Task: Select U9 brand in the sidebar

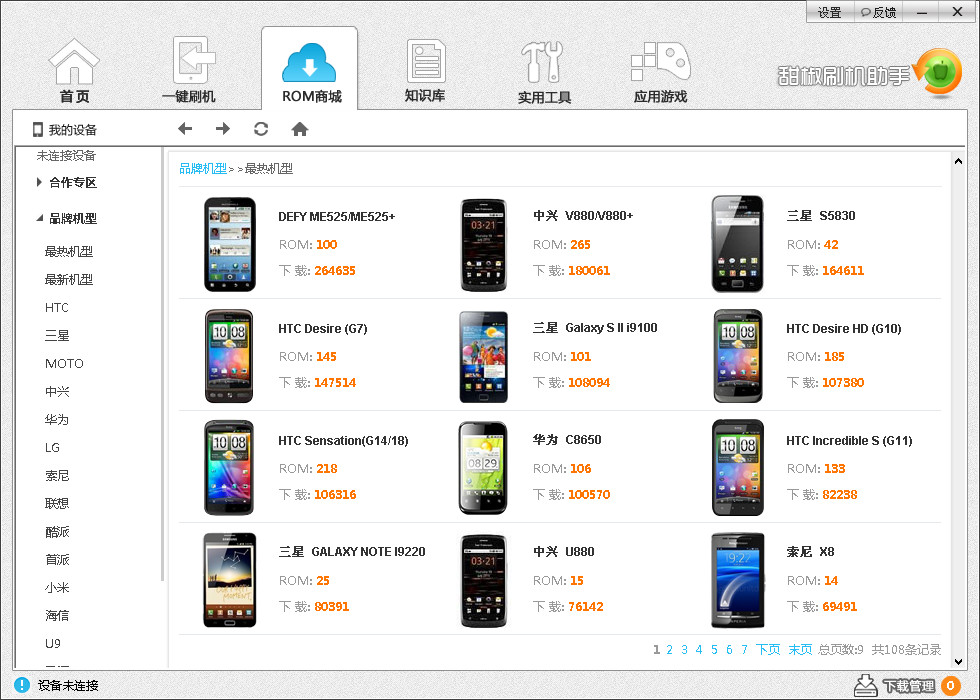Action: (52, 643)
